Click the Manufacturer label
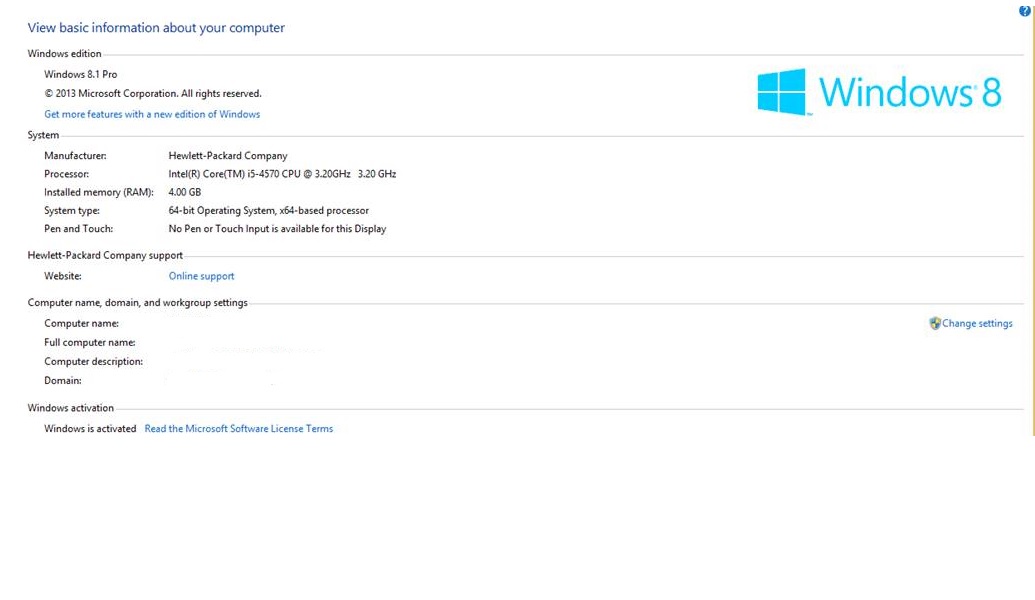This screenshot has width=1035, height=600. coord(75,156)
